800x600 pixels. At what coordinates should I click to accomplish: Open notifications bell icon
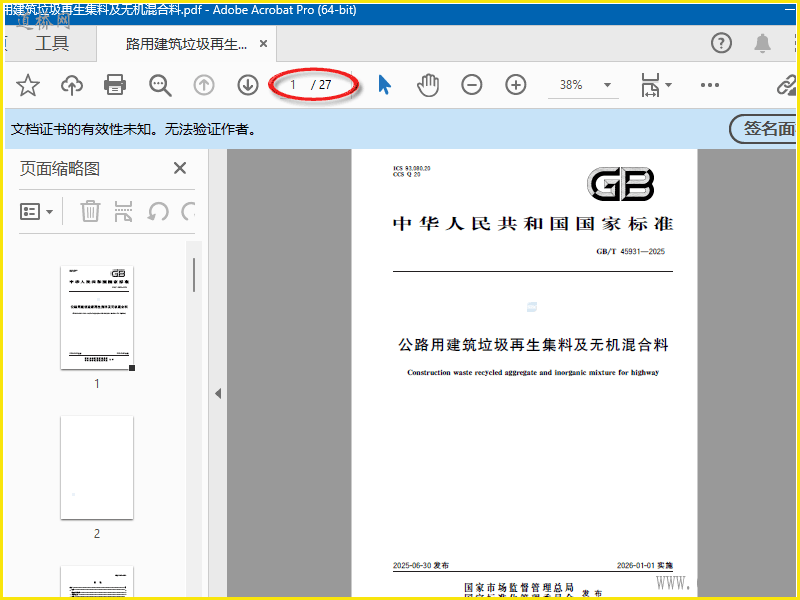point(762,43)
